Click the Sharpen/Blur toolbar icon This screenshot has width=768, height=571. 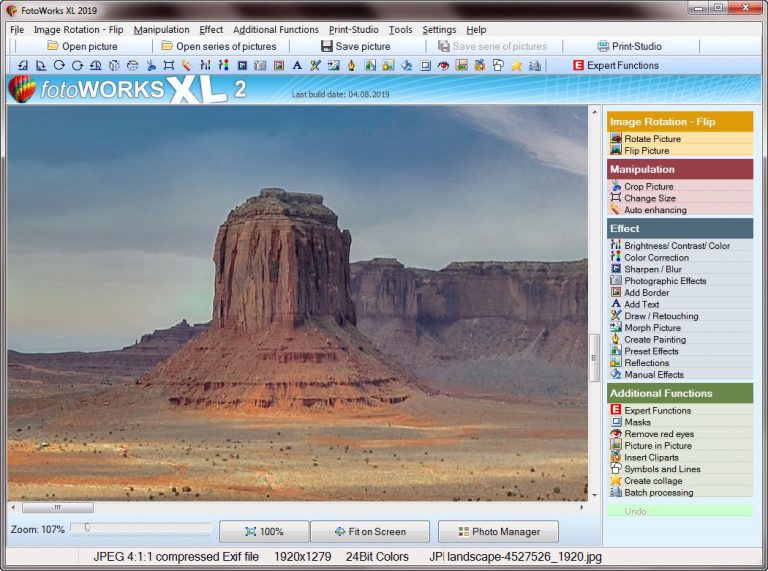242,65
